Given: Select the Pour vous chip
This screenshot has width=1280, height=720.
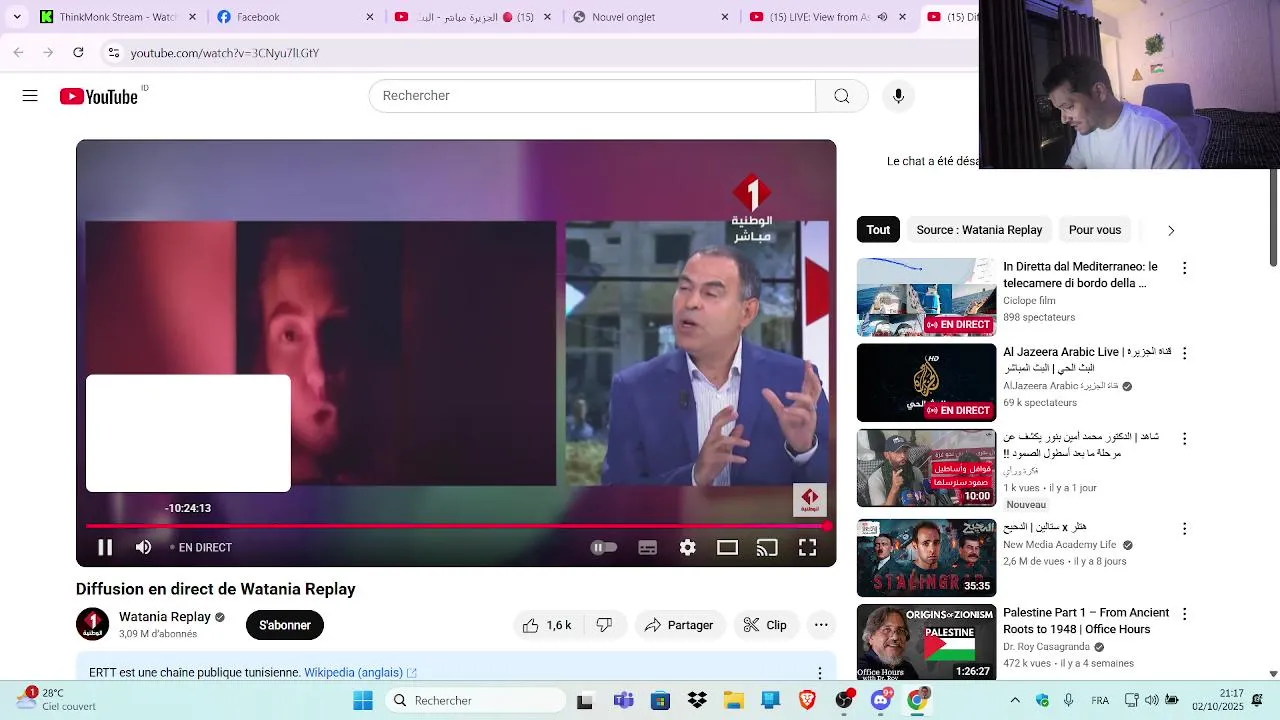Looking at the screenshot, I should point(1095,230).
